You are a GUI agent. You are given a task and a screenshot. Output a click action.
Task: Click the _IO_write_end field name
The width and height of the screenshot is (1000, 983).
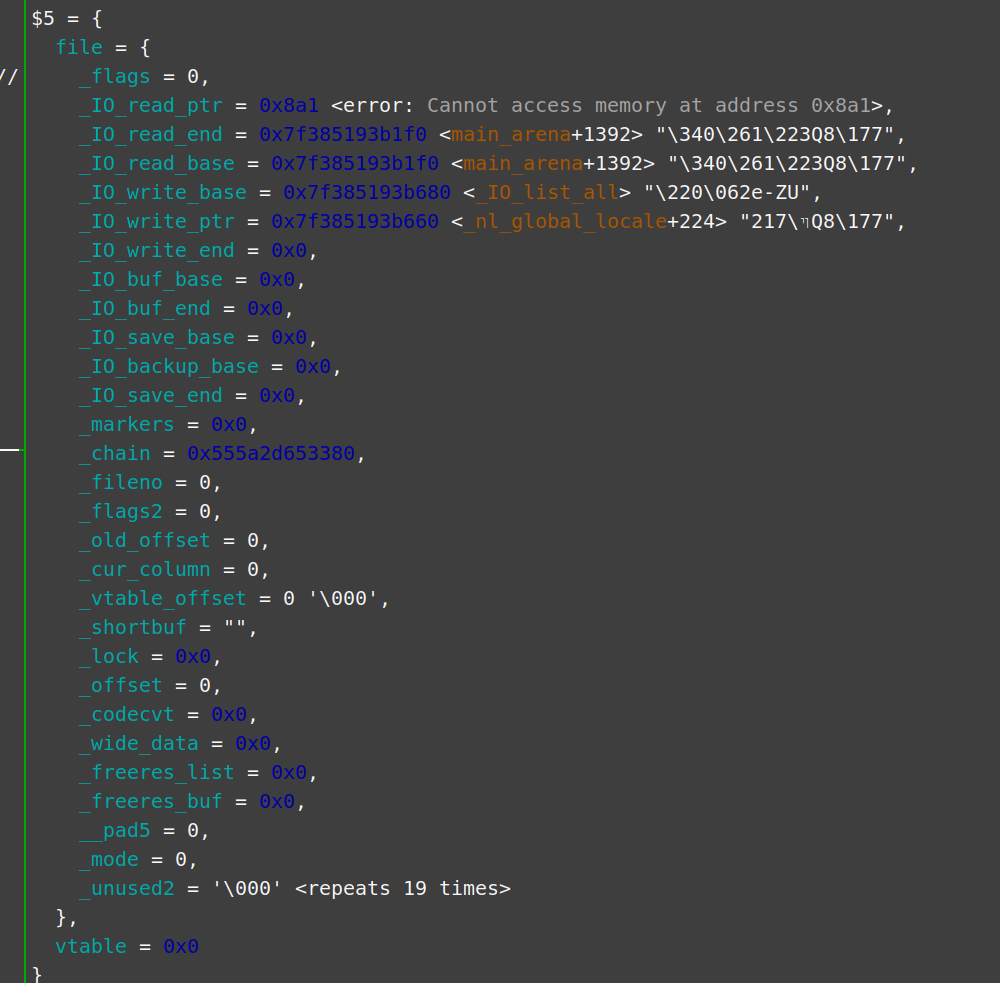point(157,251)
